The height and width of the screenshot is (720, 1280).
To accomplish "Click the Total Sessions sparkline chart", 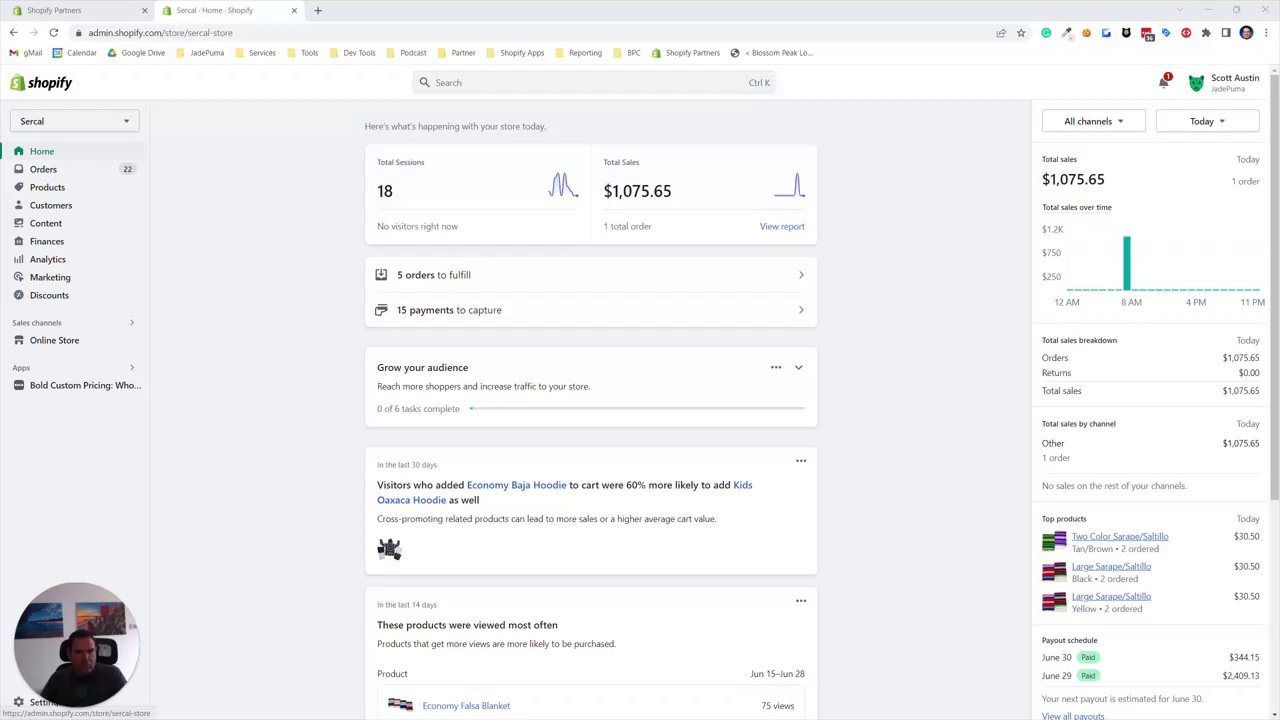I will tap(563, 185).
